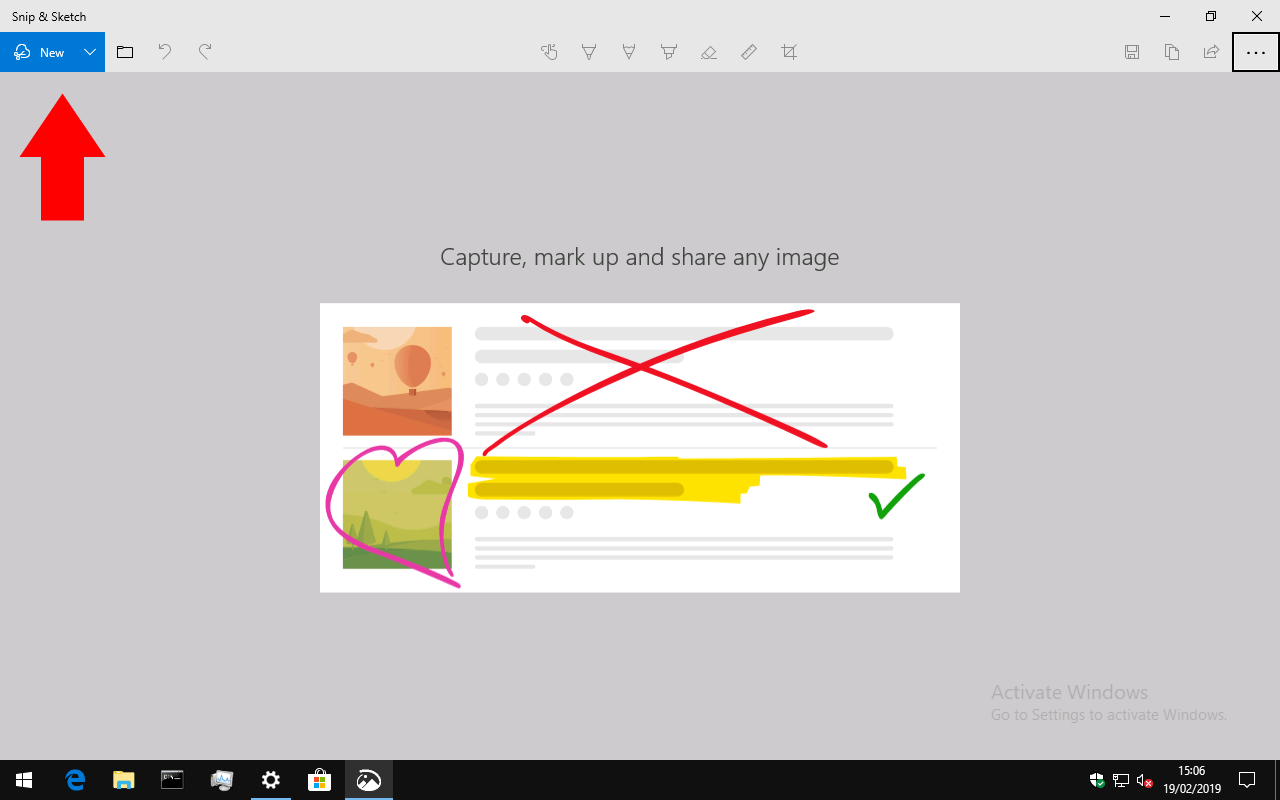1280x800 pixels.
Task: Click the muted volume tray icon
Action: click(1145, 780)
